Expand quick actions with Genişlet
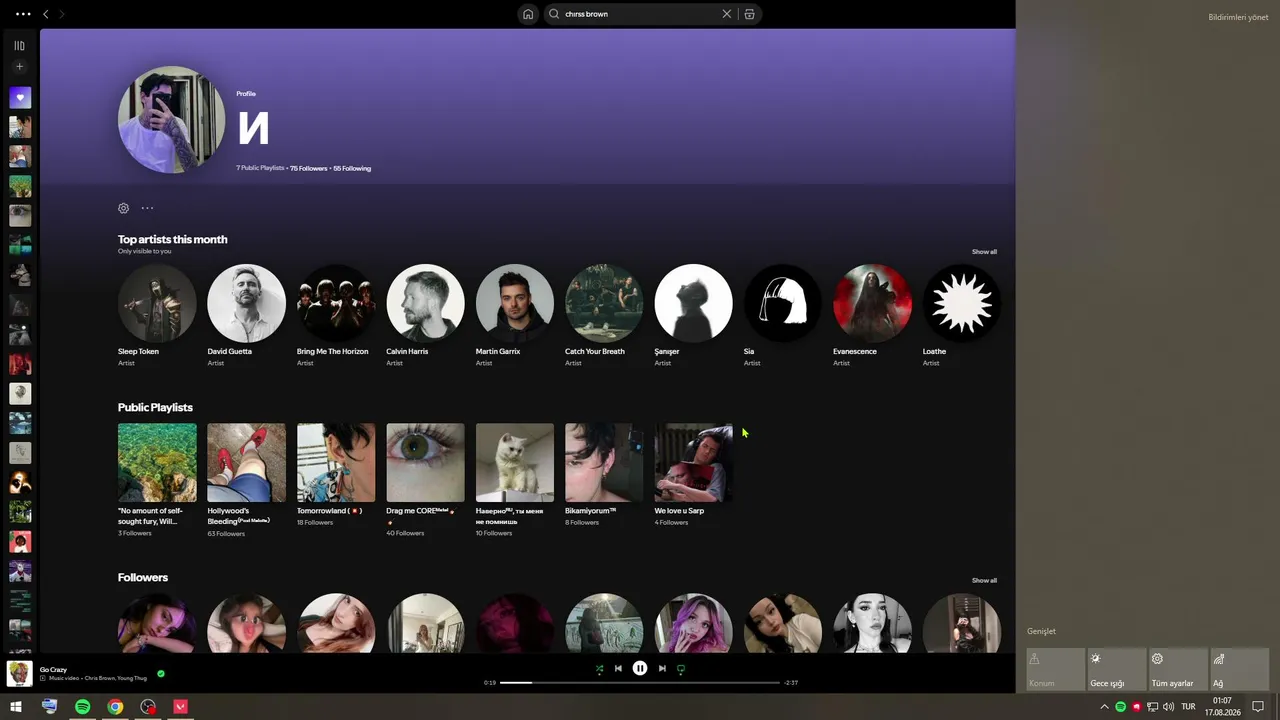The image size is (1280, 720). [1041, 631]
